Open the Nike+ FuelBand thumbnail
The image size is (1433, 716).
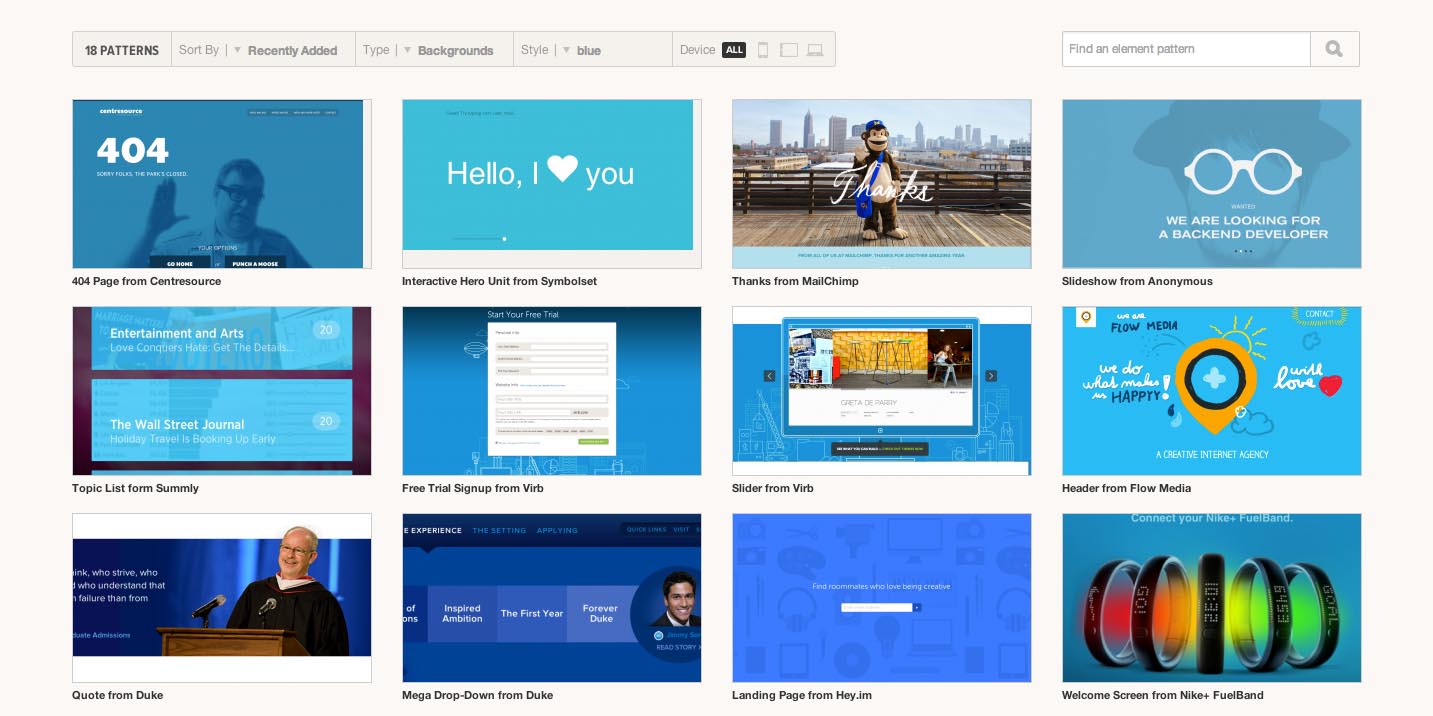(1212, 598)
